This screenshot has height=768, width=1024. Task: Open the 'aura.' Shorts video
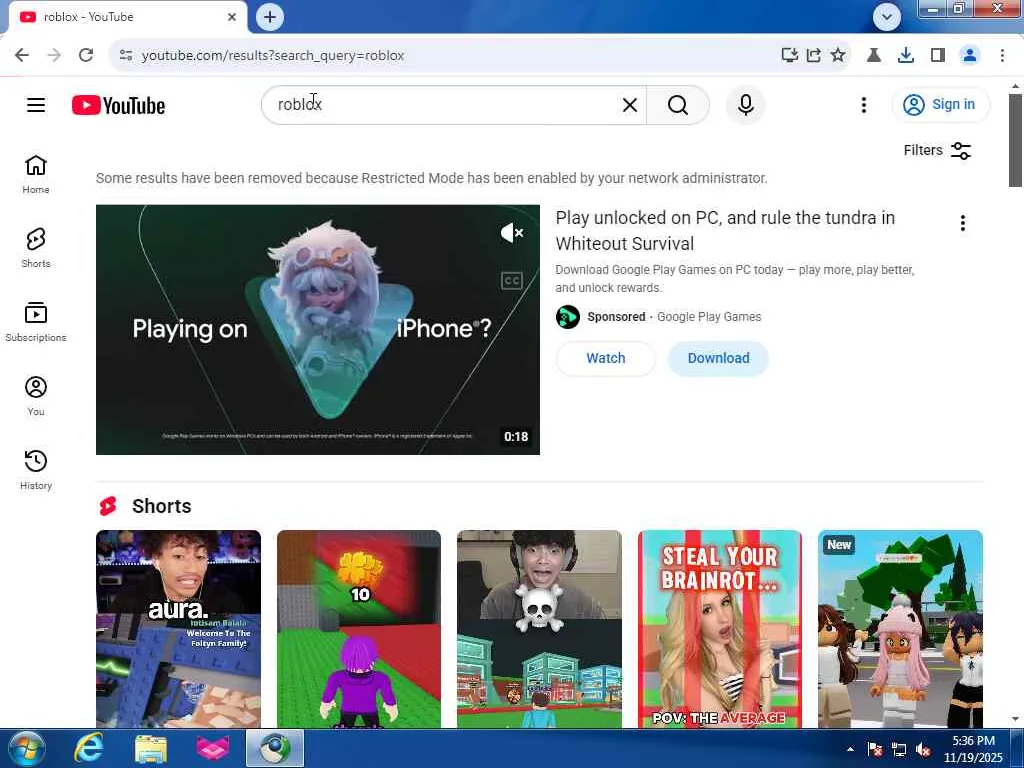[178, 629]
